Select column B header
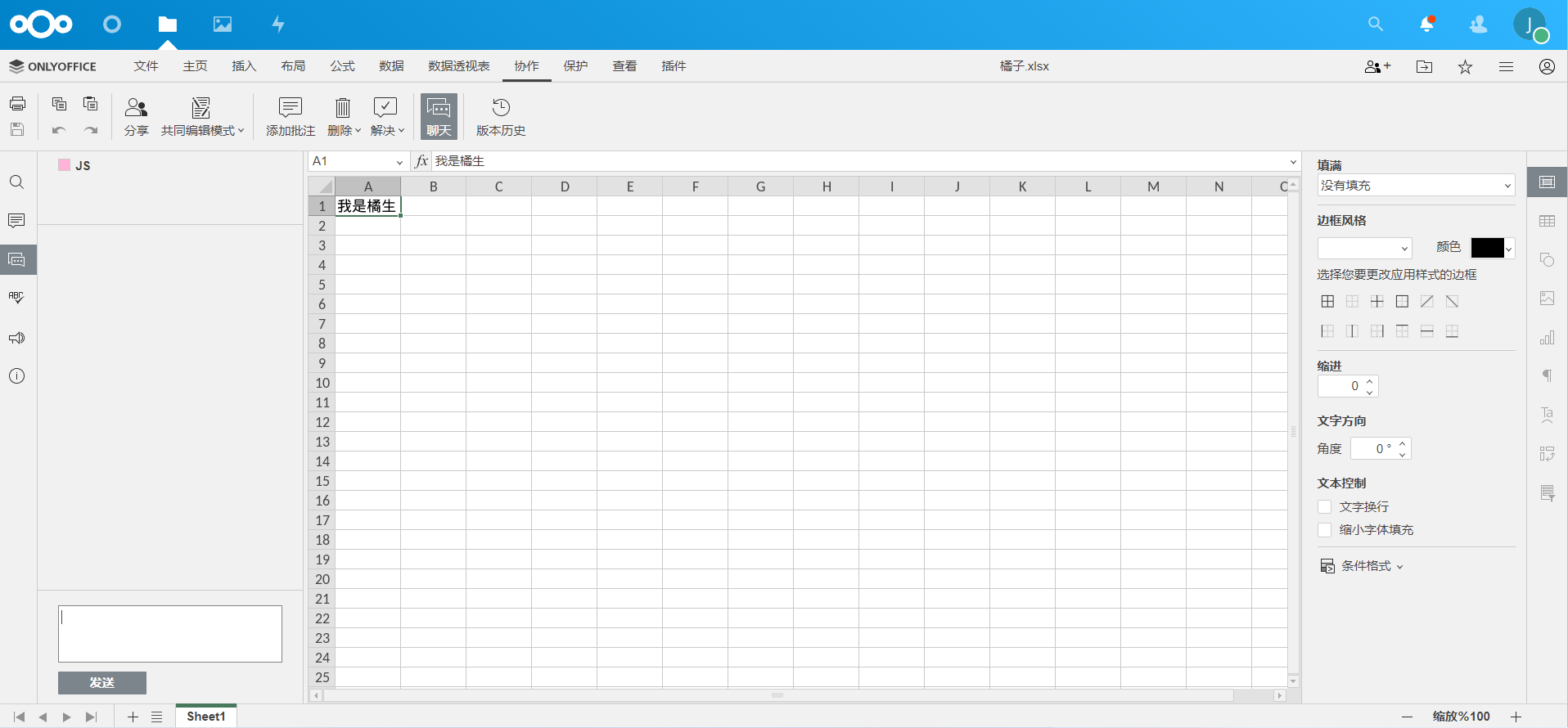This screenshot has width=1568, height=728. click(434, 186)
